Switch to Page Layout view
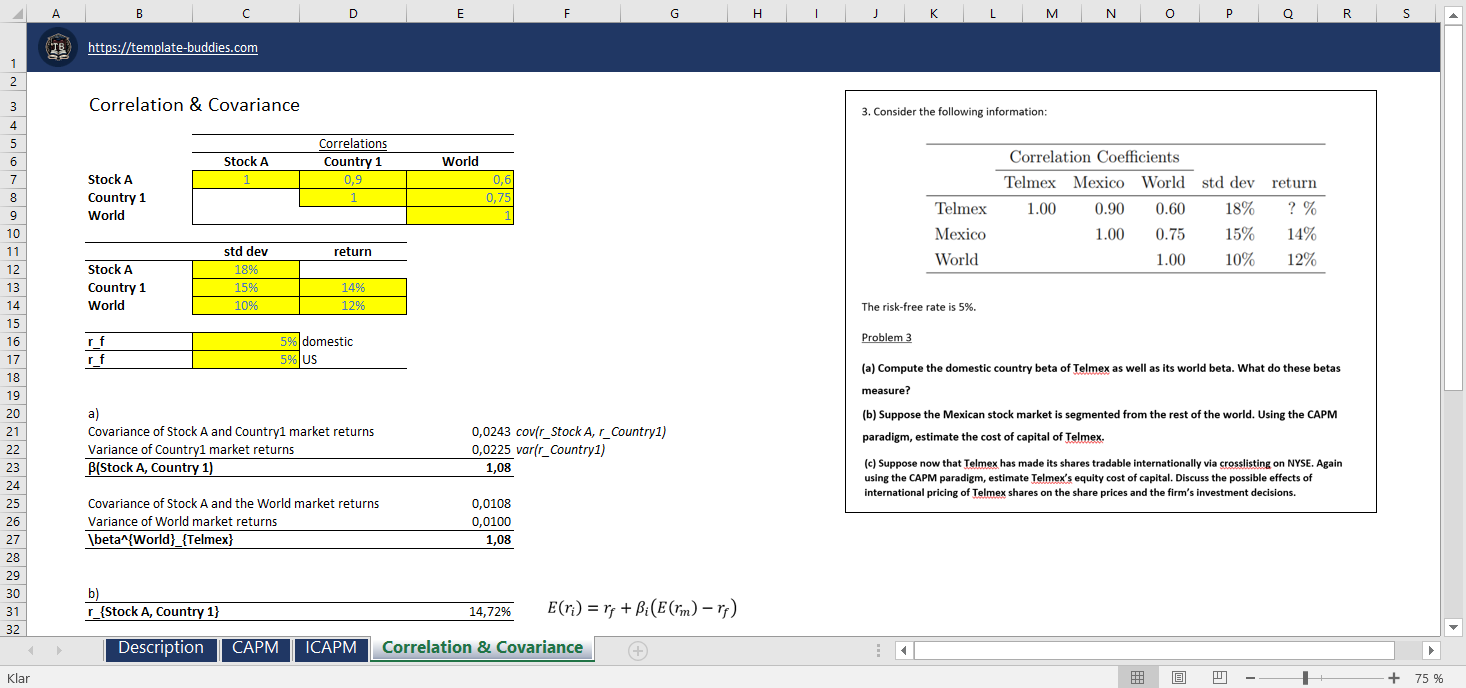1466x688 pixels. coord(1178,678)
